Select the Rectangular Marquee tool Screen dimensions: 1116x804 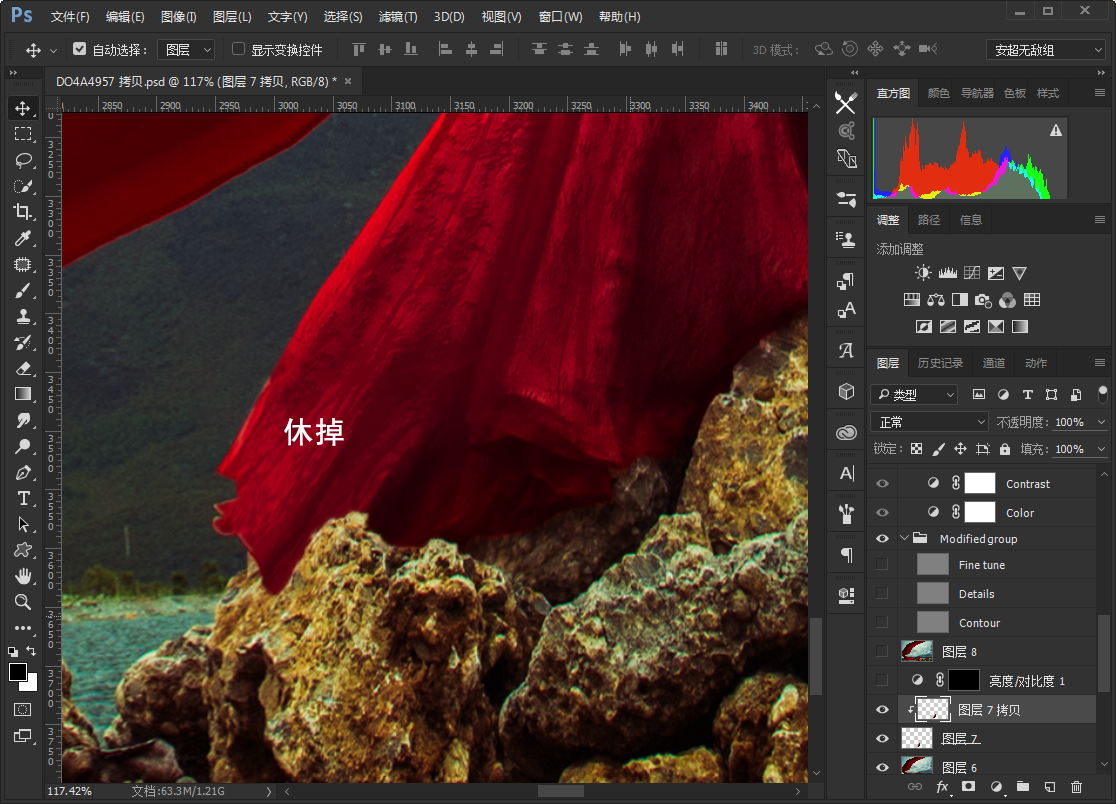(23, 134)
